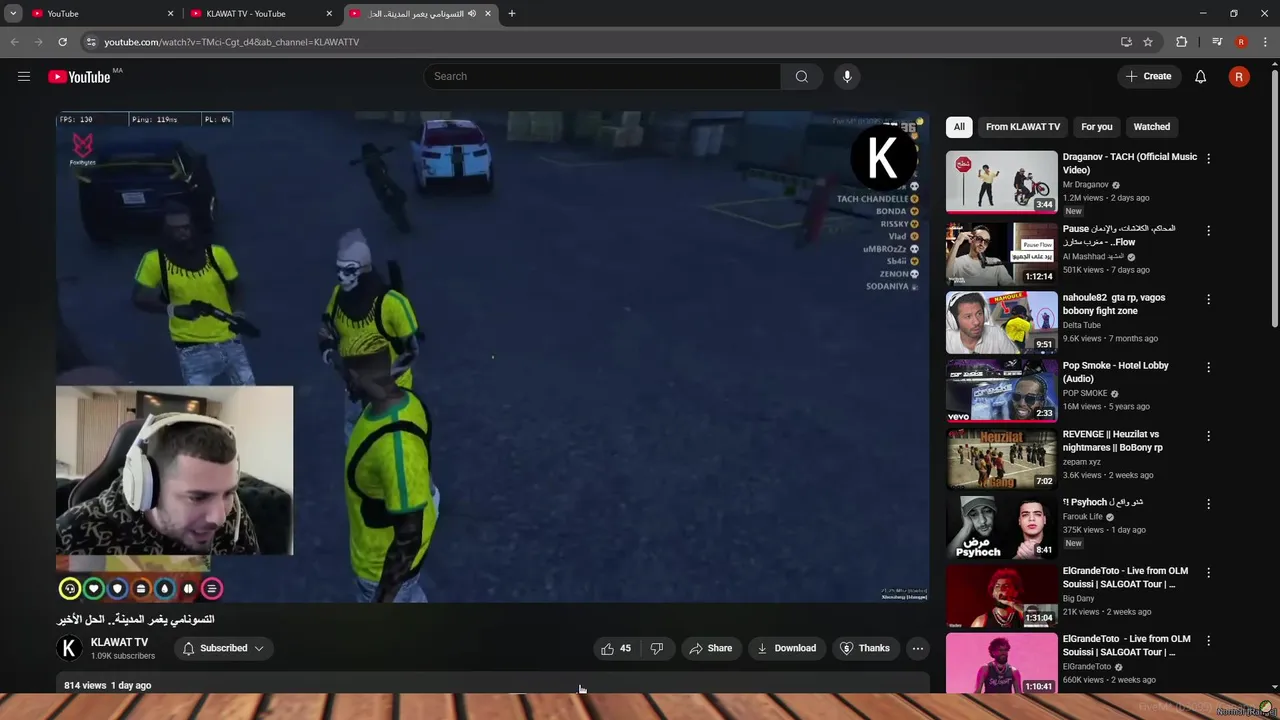Click the video player to pause

coord(492,357)
